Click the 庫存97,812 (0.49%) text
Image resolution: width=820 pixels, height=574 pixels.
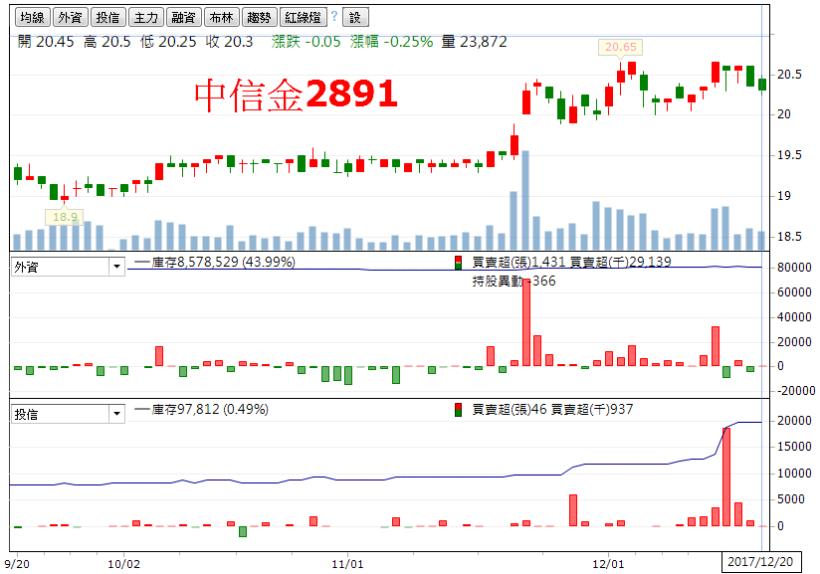click(210, 409)
